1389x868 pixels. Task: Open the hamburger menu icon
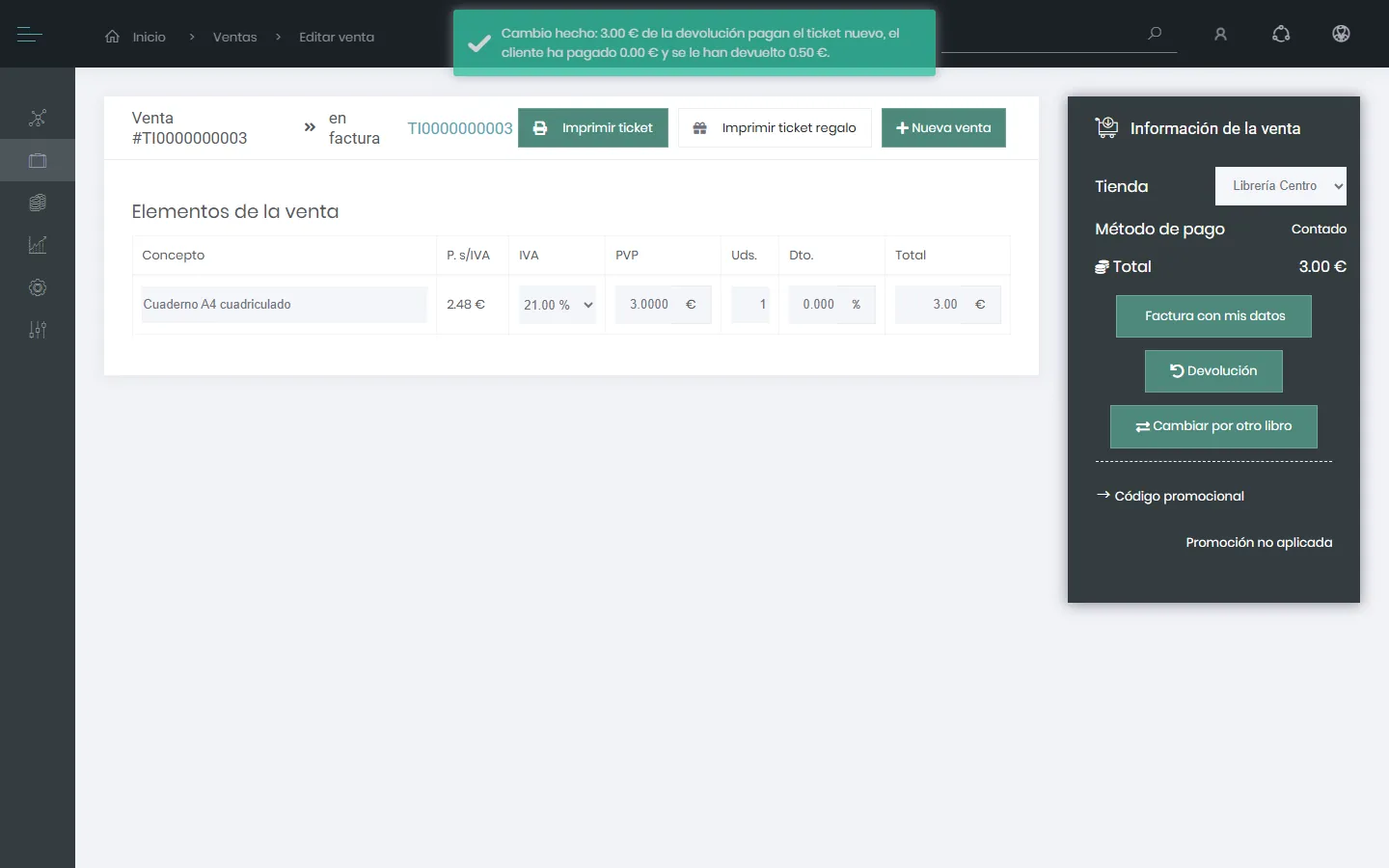point(29,35)
